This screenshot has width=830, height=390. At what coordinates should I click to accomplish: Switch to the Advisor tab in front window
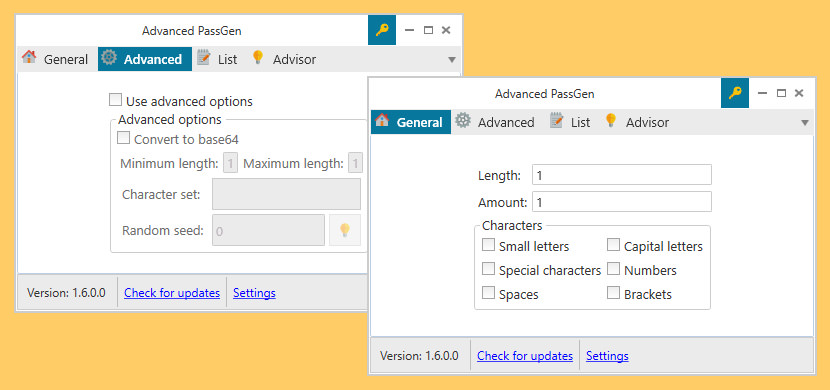pyautogui.click(x=638, y=122)
